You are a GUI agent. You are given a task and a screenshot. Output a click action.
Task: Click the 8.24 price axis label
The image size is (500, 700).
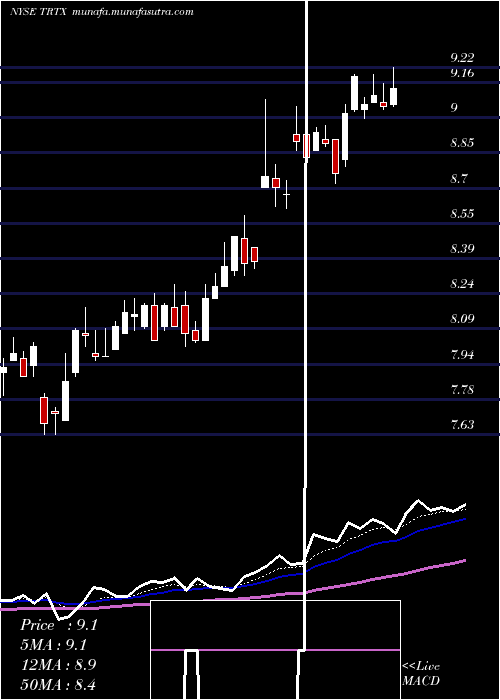point(462,284)
